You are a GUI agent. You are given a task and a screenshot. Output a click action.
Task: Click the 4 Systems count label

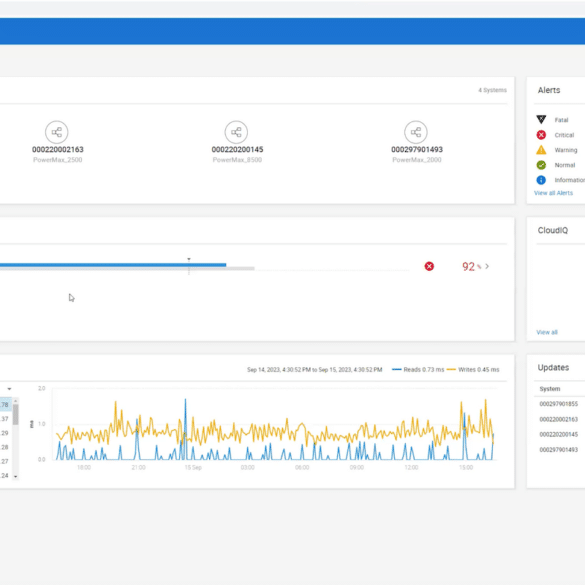[492, 90]
